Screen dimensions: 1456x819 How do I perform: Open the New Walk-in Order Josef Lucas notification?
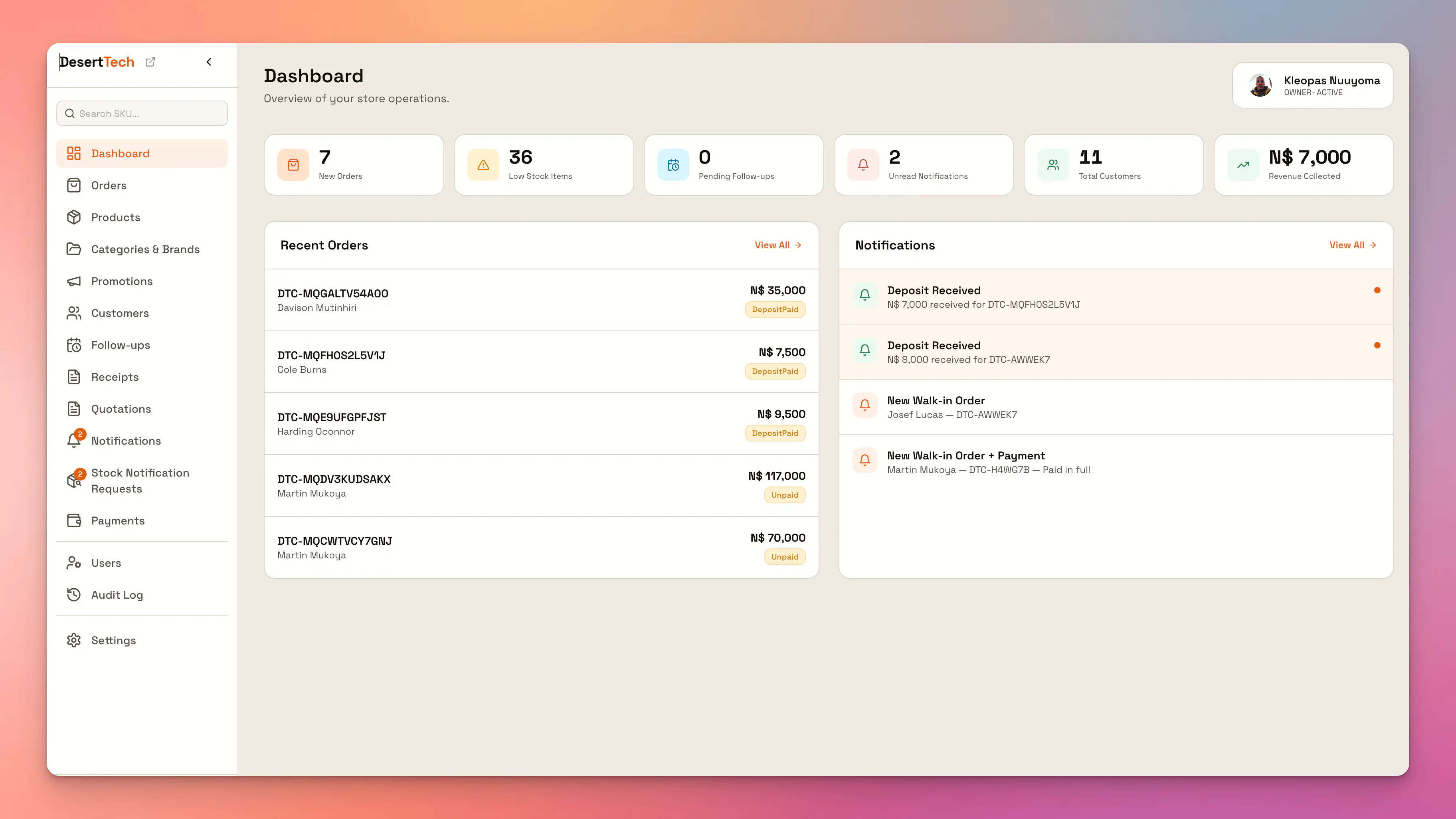pyautogui.click(x=1116, y=407)
